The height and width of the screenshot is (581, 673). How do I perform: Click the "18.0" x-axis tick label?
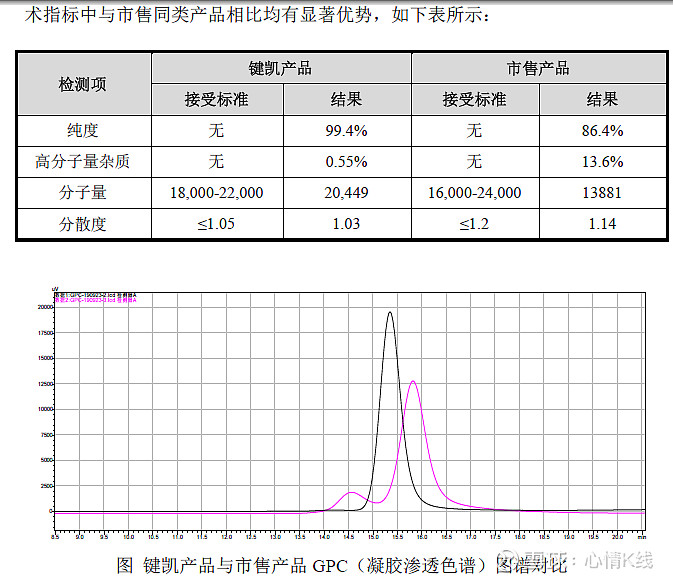coord(520,536)
